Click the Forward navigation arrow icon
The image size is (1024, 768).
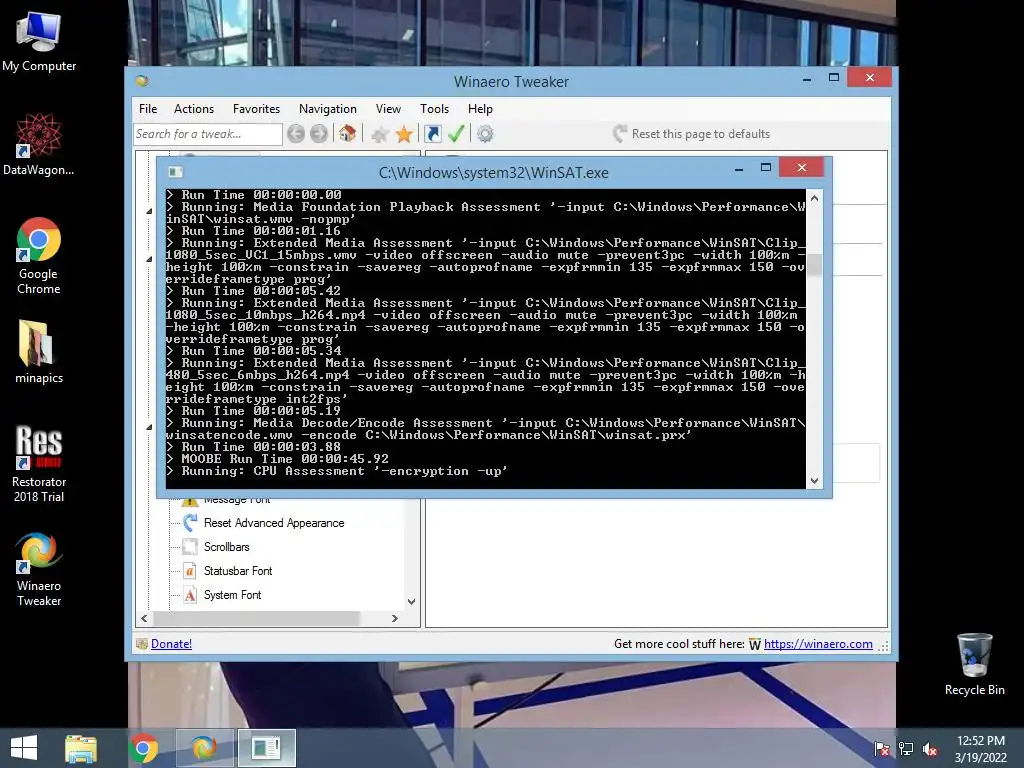[x=319, y=134]
